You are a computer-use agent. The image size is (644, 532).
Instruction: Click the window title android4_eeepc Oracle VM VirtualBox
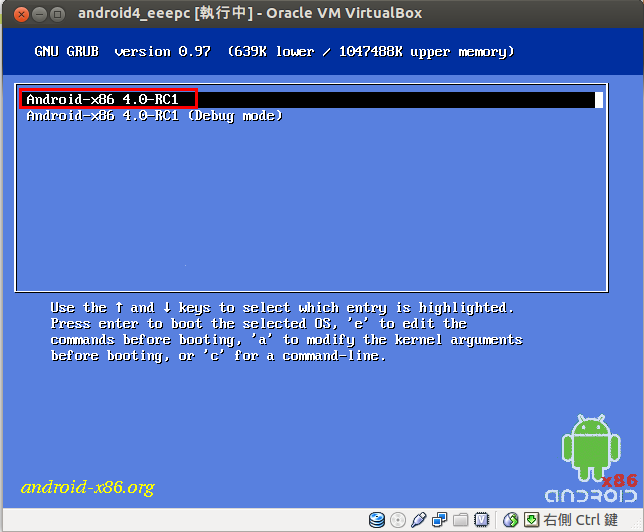(x=250, y=13)
